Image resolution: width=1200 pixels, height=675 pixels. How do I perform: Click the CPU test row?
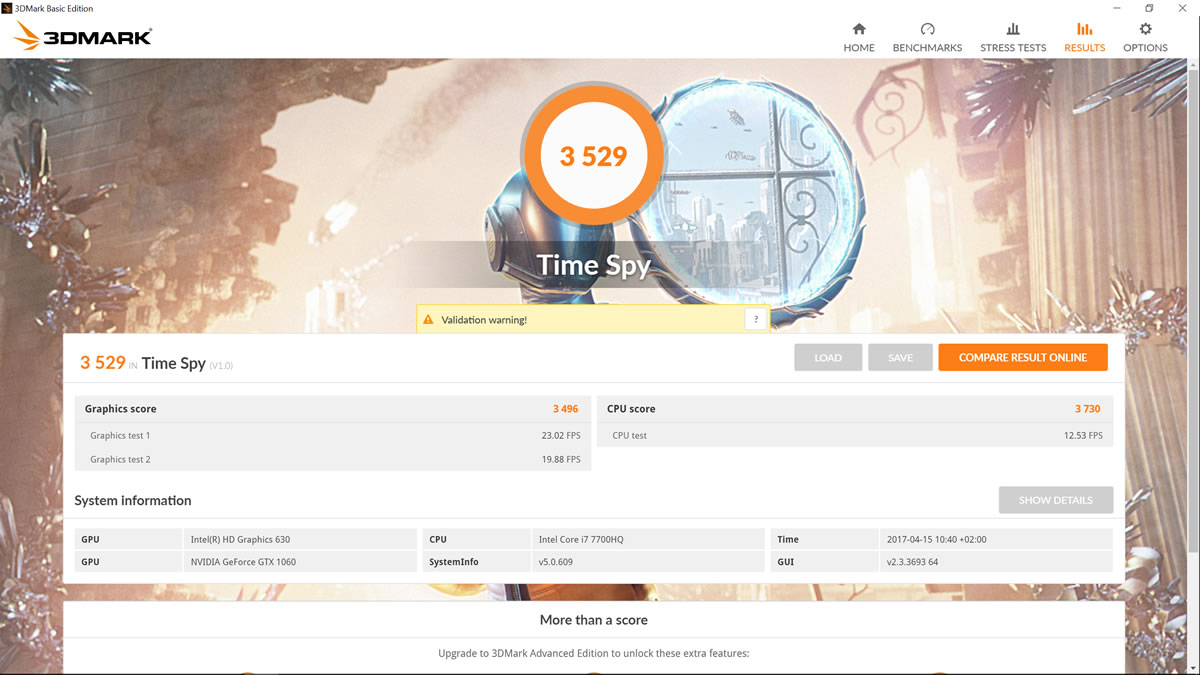click(x=855, y=436)
